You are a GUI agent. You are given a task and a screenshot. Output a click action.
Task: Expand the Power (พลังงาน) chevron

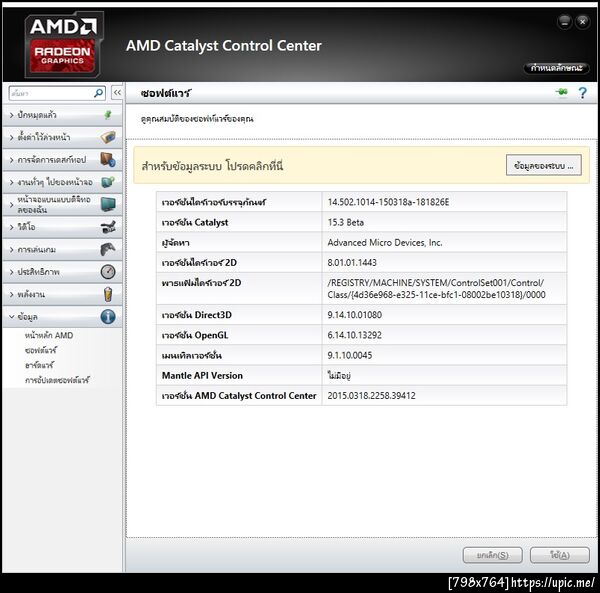tap(11, 295)
